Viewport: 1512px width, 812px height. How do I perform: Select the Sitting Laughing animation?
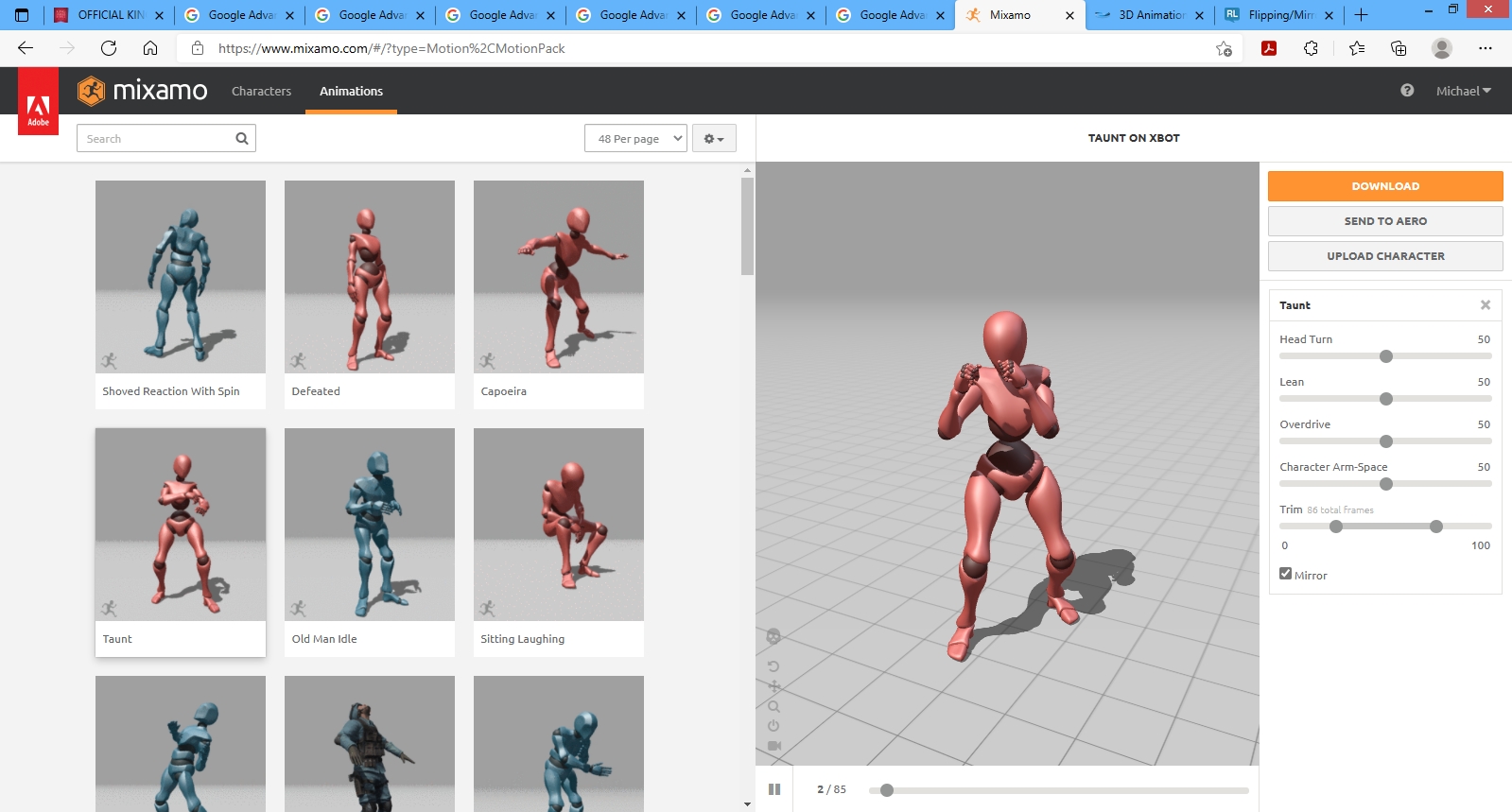(x=559, y=542)
